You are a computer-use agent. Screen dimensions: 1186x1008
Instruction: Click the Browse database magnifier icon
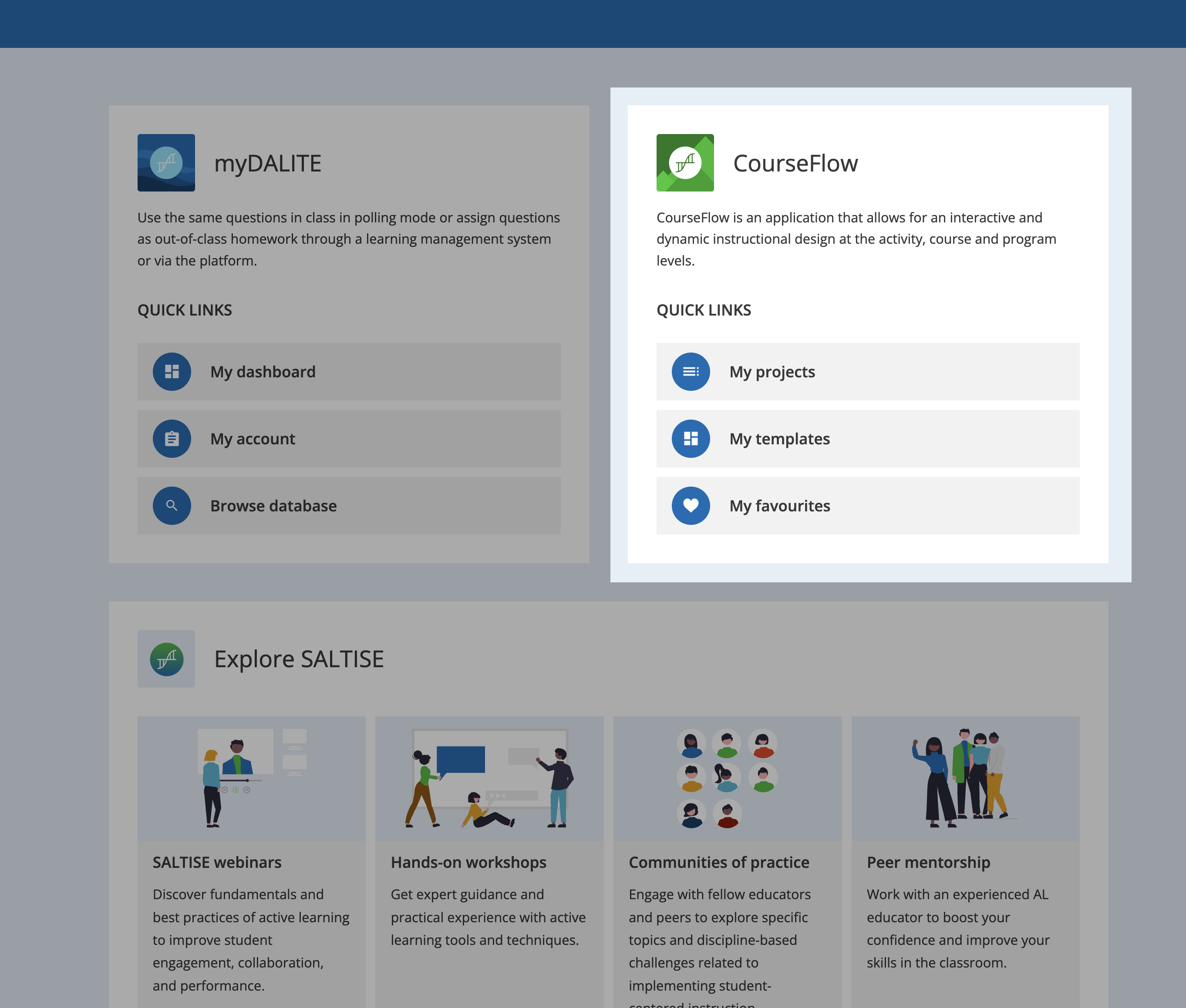pos(172,506)
